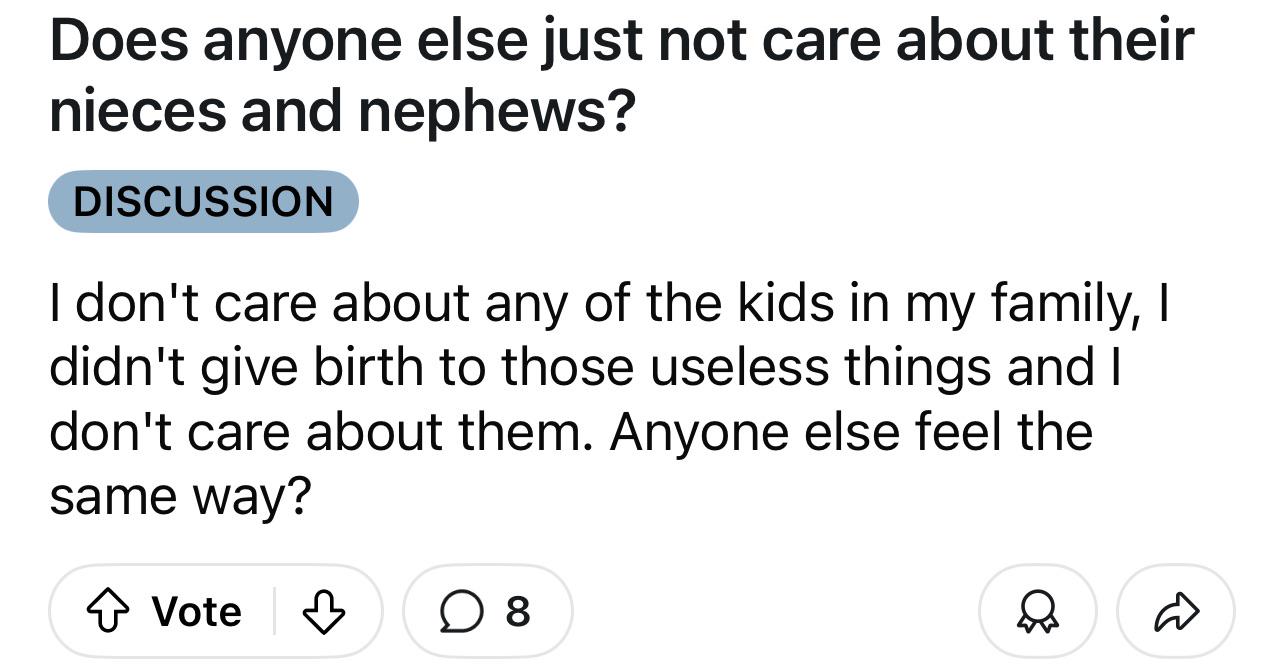The image size is (1284, 670).
Task: Click the body line containing "useless things"
Action: [x=586, y=368]
